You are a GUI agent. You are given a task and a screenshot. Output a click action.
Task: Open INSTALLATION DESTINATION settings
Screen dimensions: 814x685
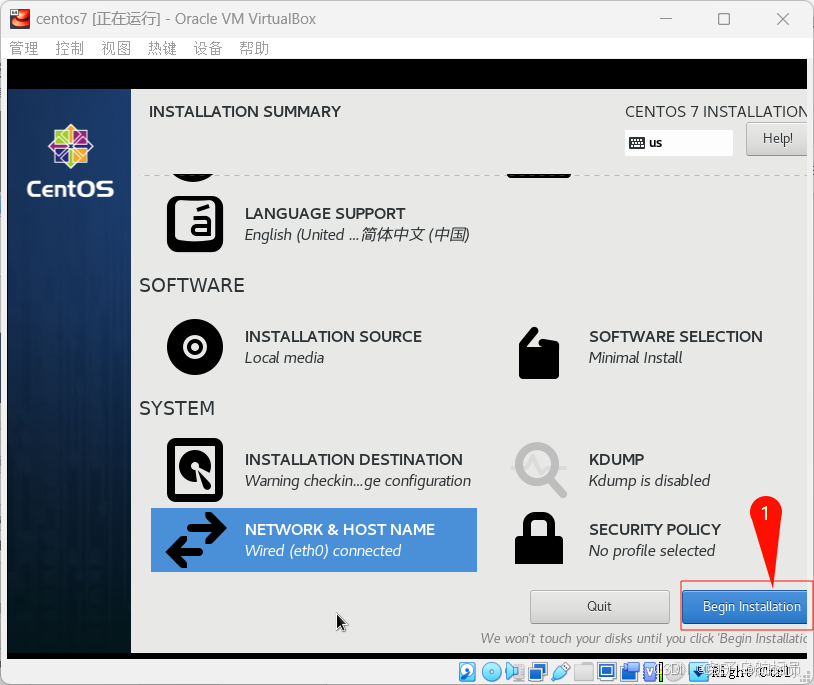click(314, 470)
